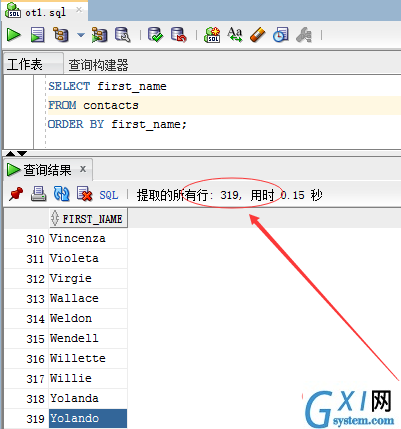This screenshot has width=401, height=429.
Task: Select the Vincenza cell
Action: point(88,239)
